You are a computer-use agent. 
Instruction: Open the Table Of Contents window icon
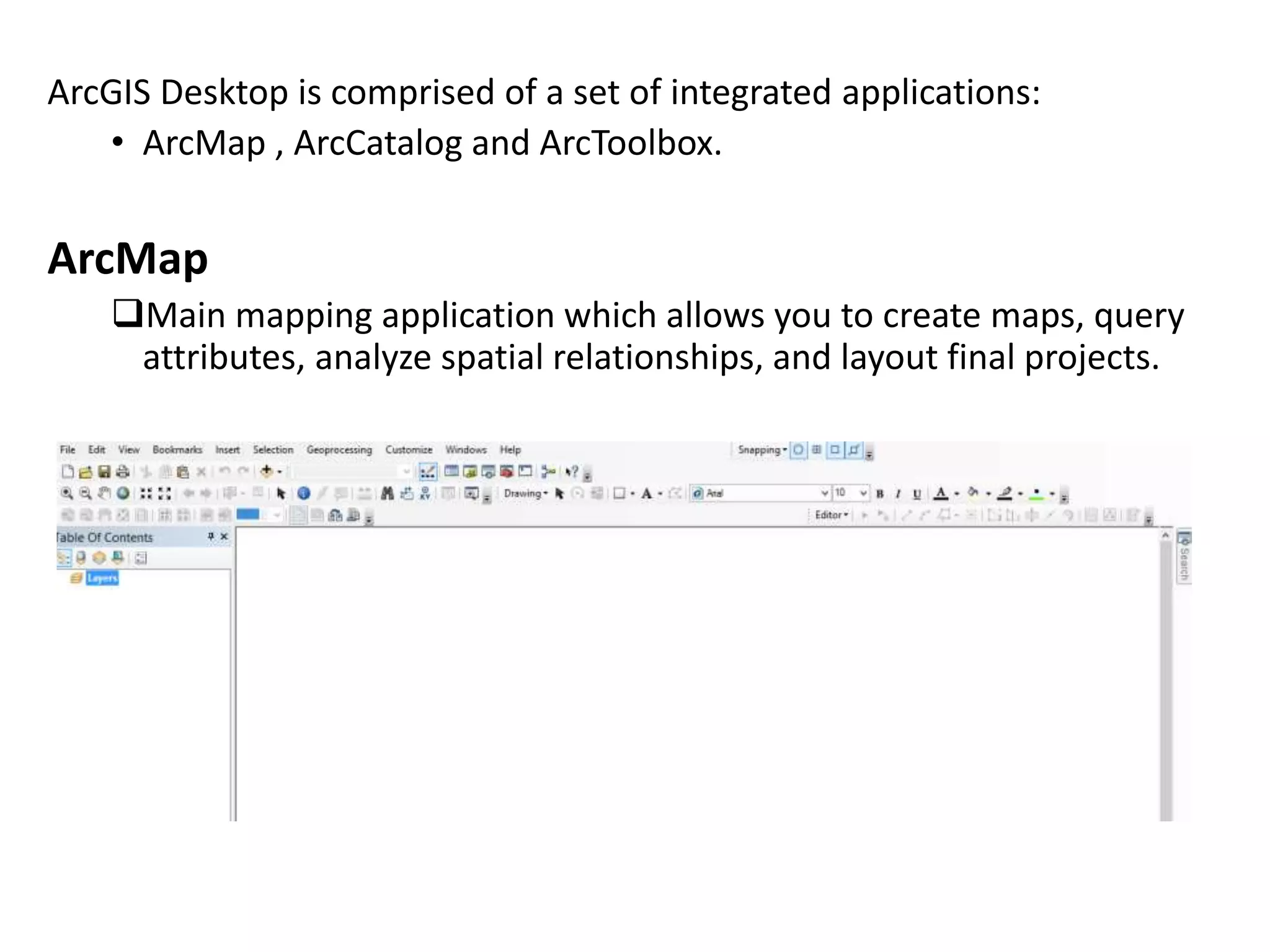click(451, 471)
